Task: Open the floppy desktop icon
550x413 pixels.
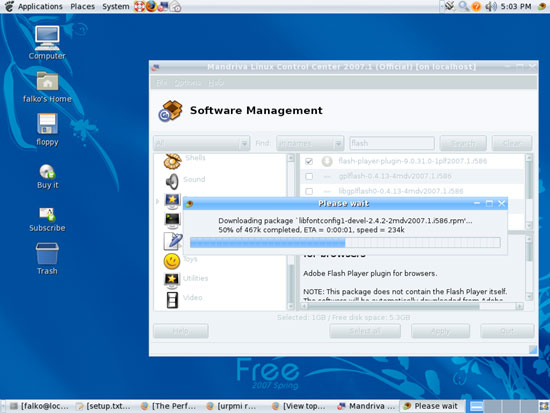Action: [47, 129]
